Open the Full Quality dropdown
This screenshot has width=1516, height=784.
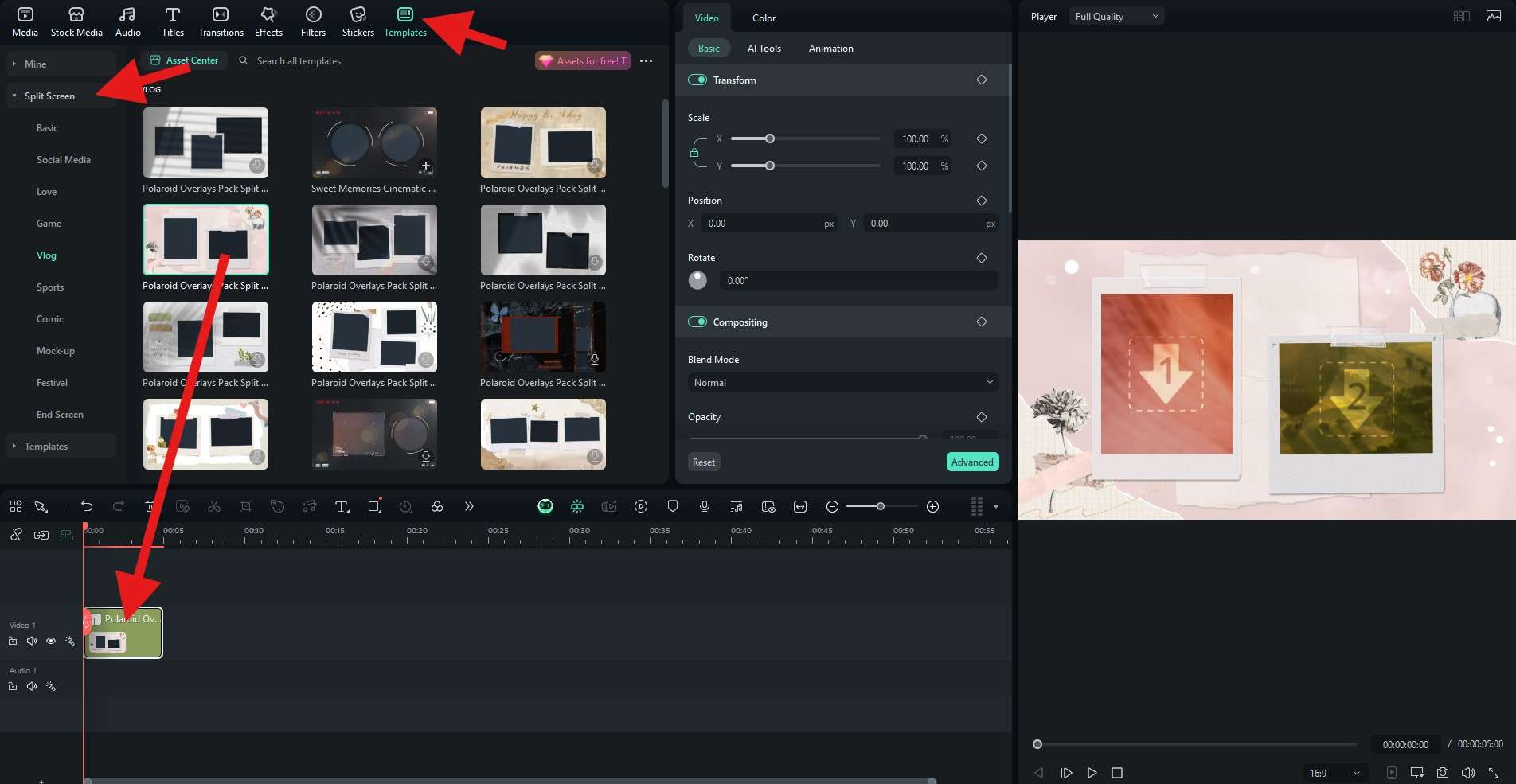[x=1116, y=16]
